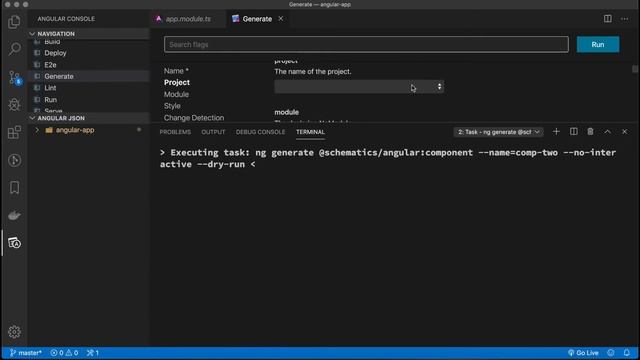Click the macOS green zoom window button
The image size is (640, 360).
(x=26, y=4)
